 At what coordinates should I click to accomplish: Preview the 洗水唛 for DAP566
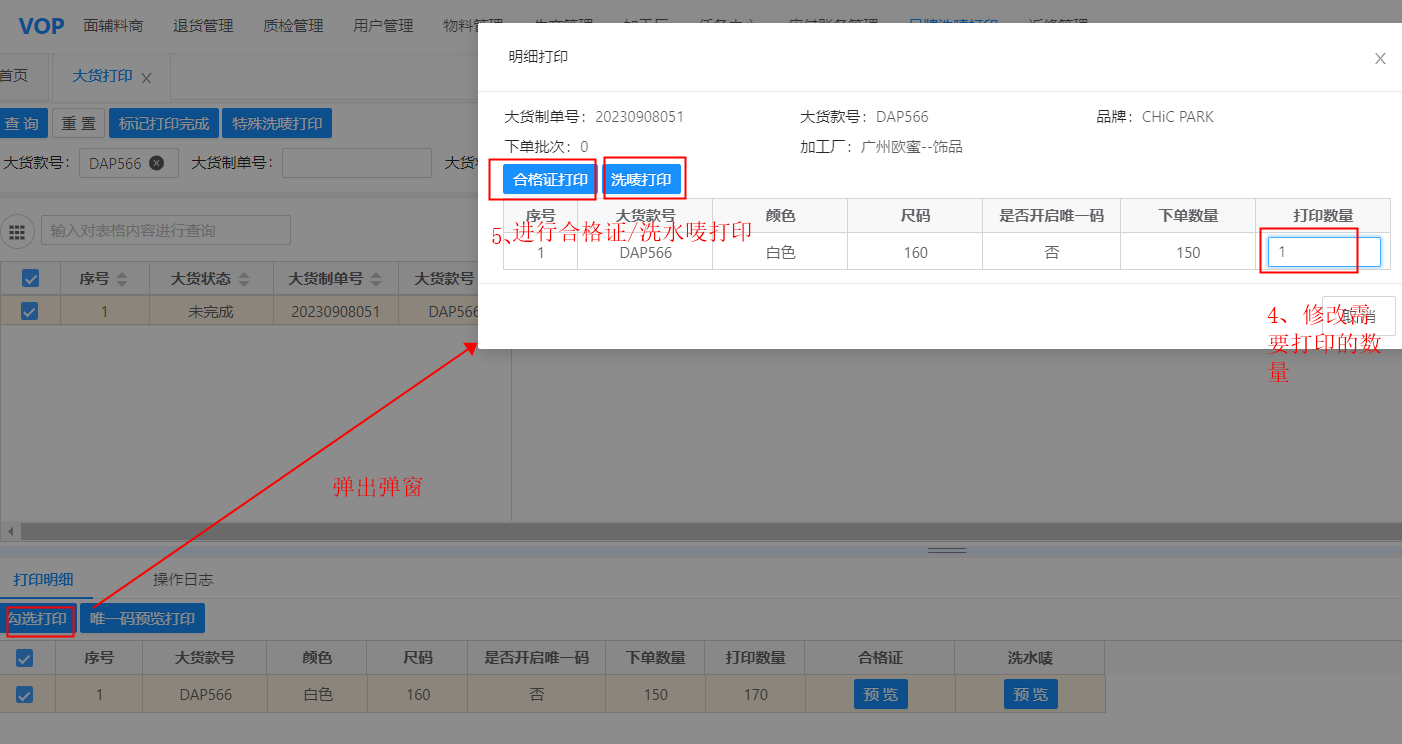1030,694
